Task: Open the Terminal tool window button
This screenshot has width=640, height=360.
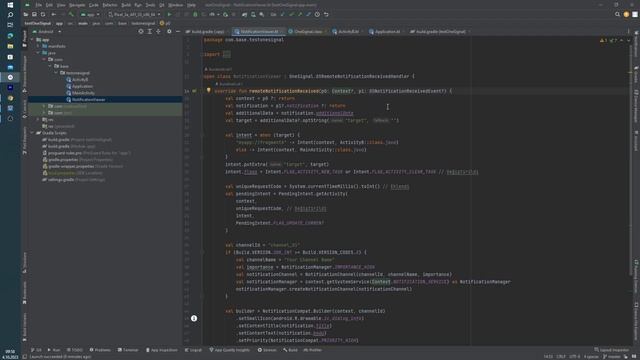Action: 128,350
